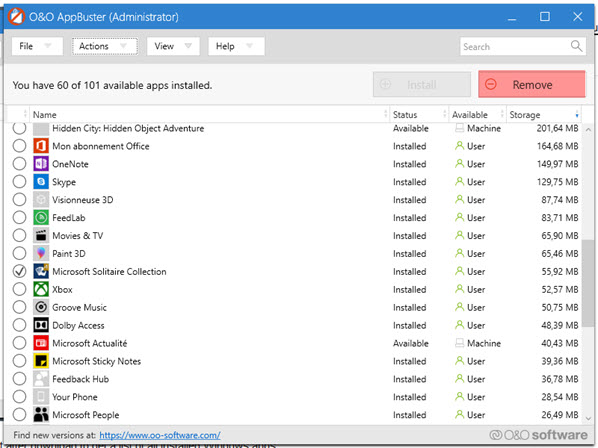This screenshot has height=448, width=598.
Task: Click 'Available' status for Microsoft Actualité
Action: [411, 343]
